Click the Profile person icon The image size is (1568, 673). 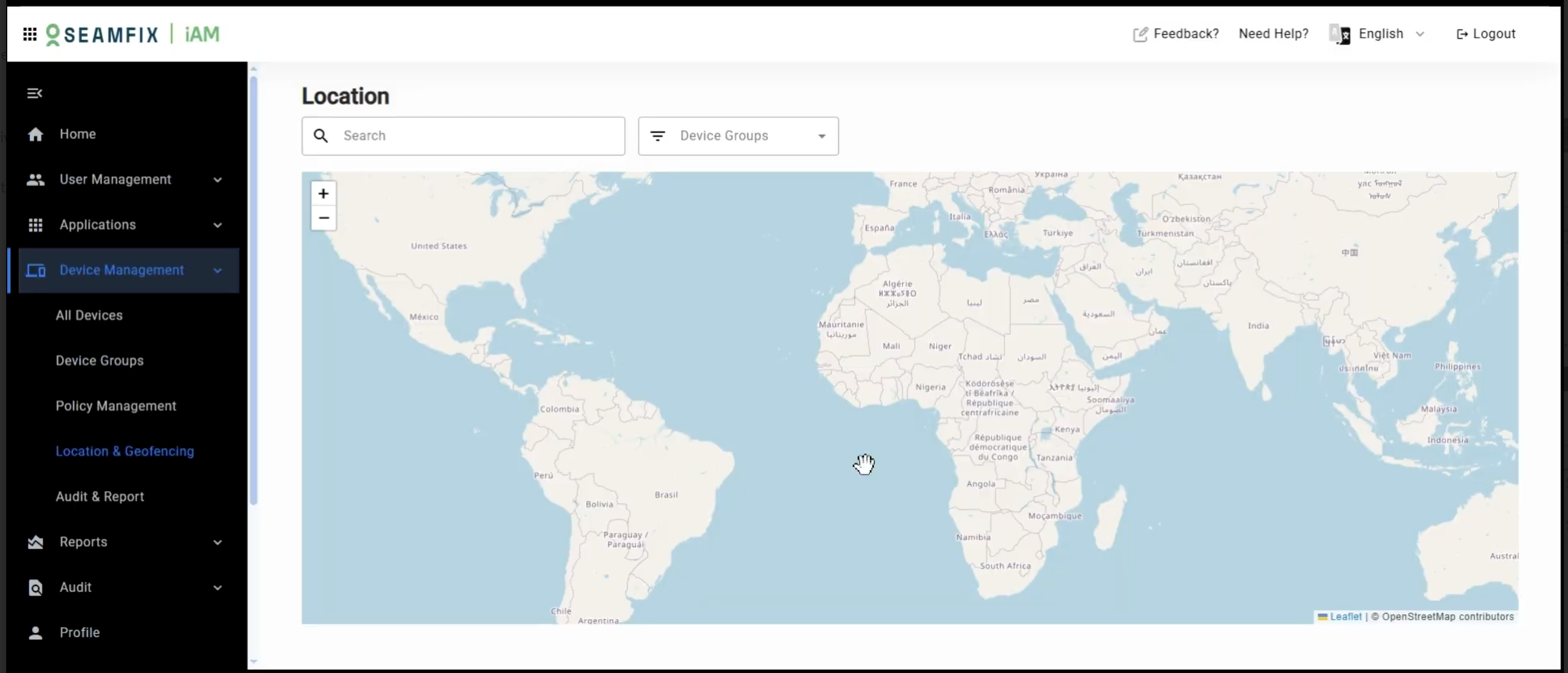(35, 633)
